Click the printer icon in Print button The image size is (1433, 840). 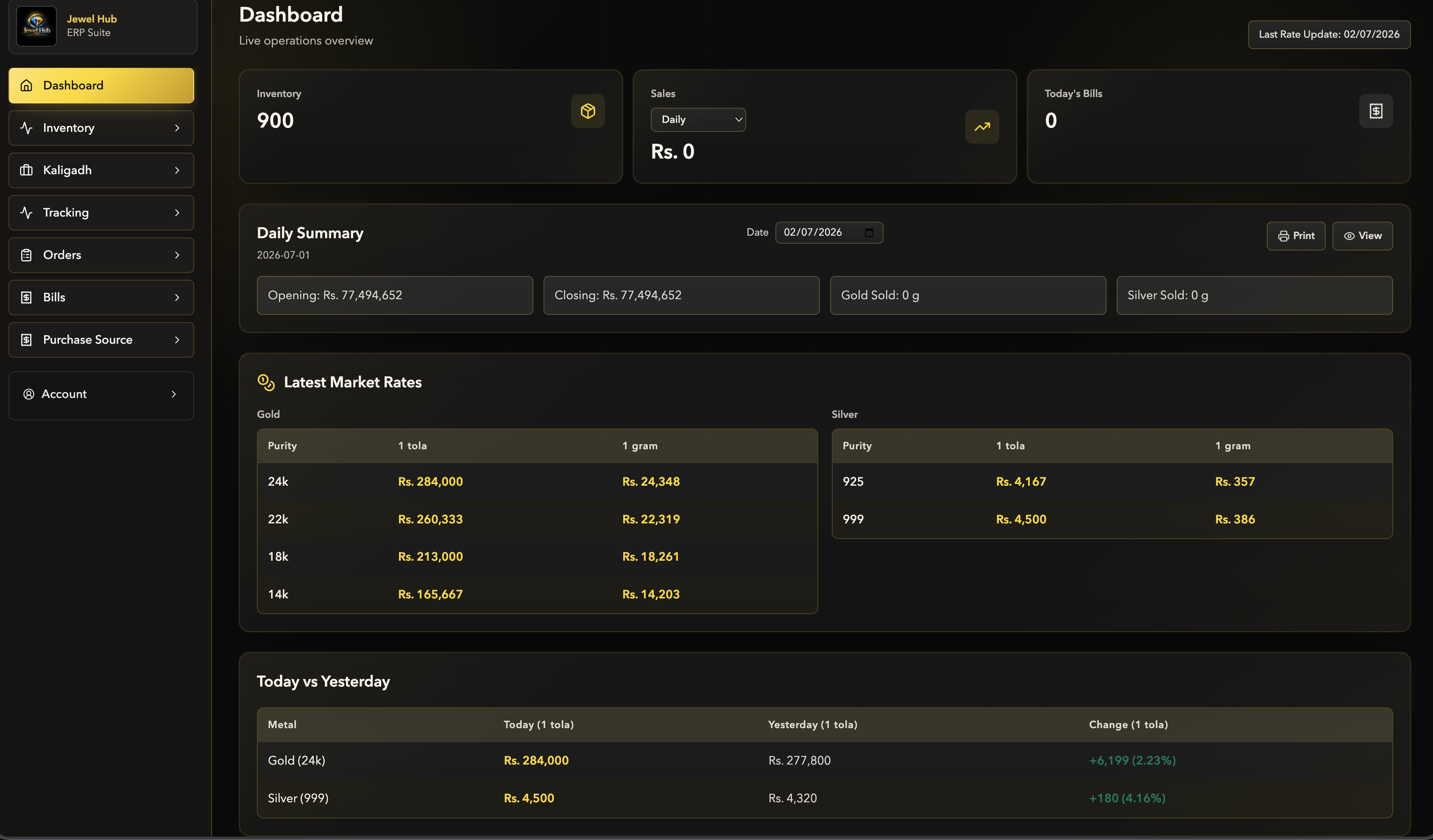coord(1283,236)
